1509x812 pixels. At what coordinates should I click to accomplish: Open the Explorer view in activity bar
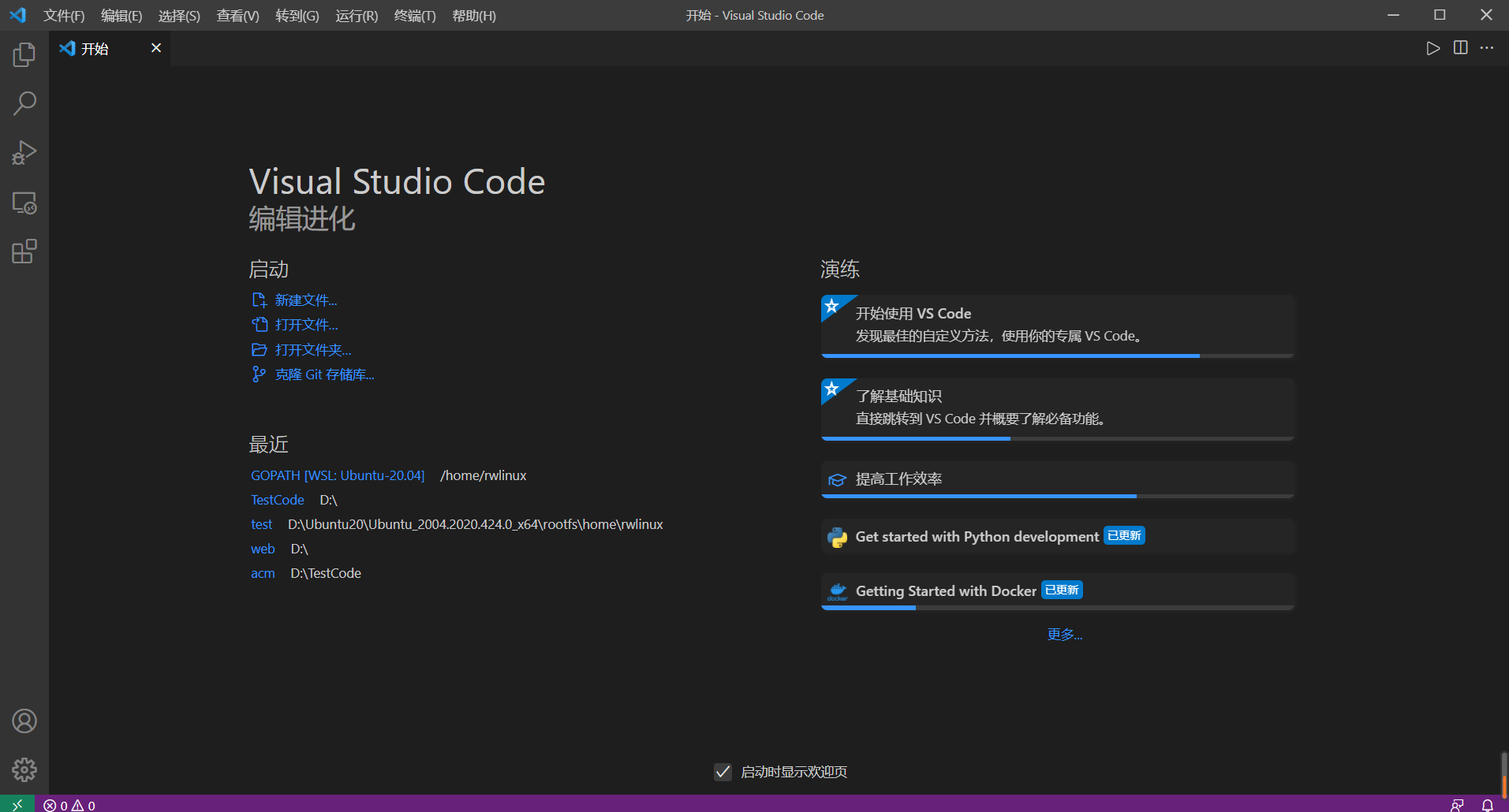24,54
